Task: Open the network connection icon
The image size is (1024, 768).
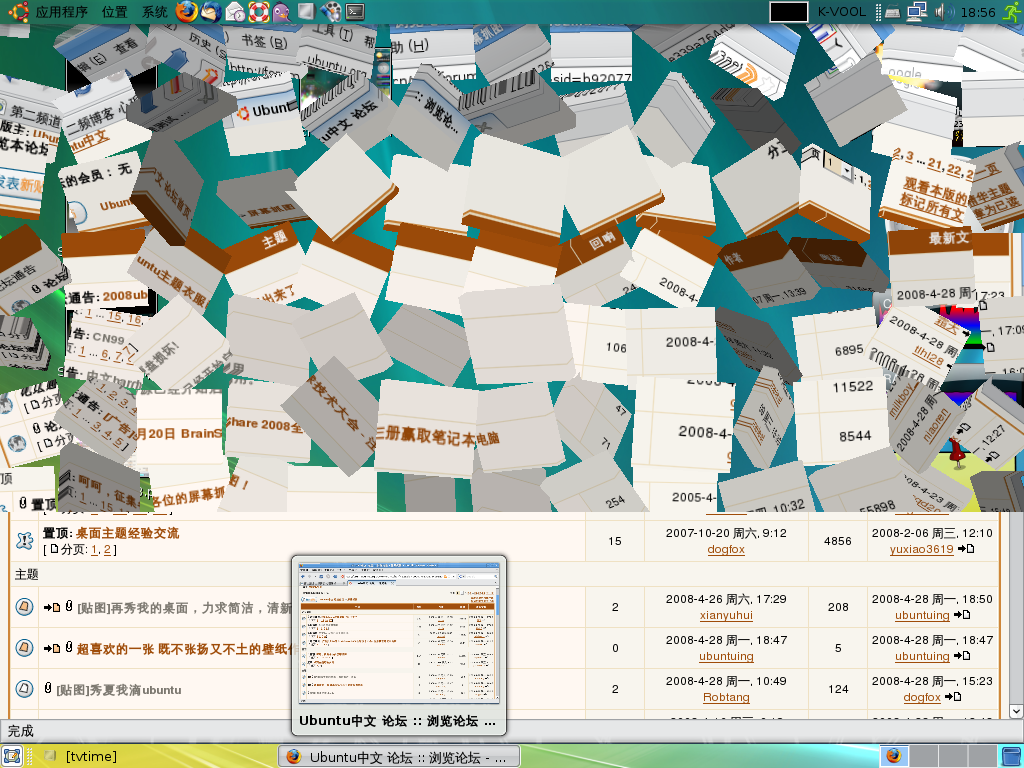Action: [917, 12]
